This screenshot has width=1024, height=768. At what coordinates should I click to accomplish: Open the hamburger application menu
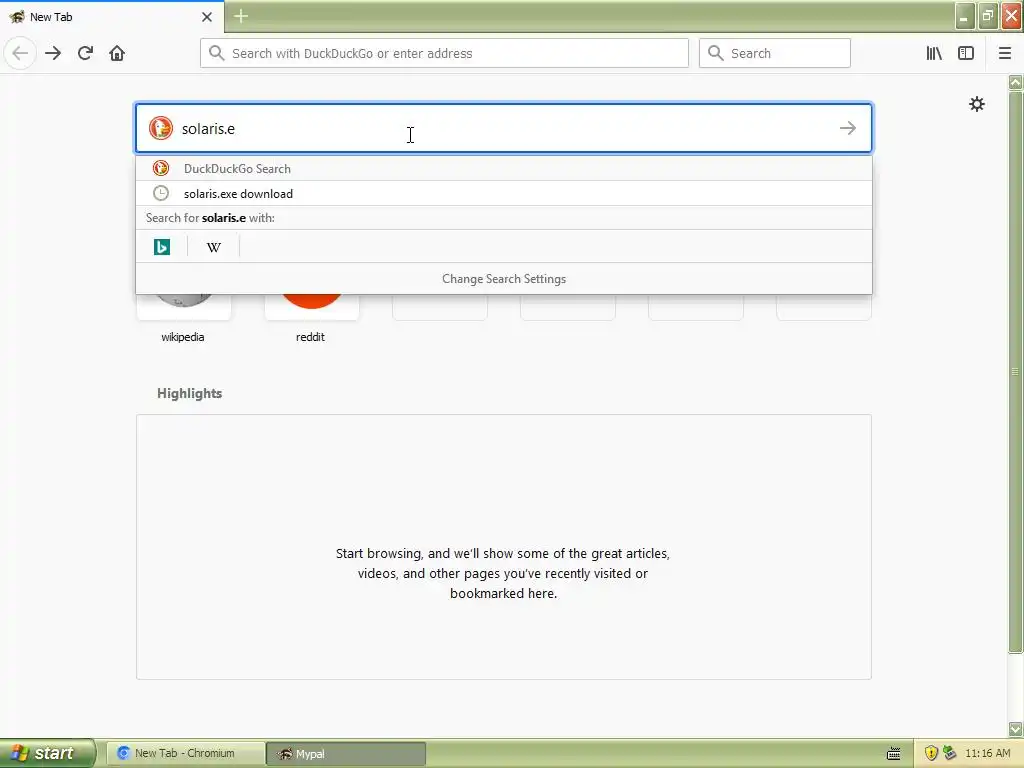coord(1005,53)
